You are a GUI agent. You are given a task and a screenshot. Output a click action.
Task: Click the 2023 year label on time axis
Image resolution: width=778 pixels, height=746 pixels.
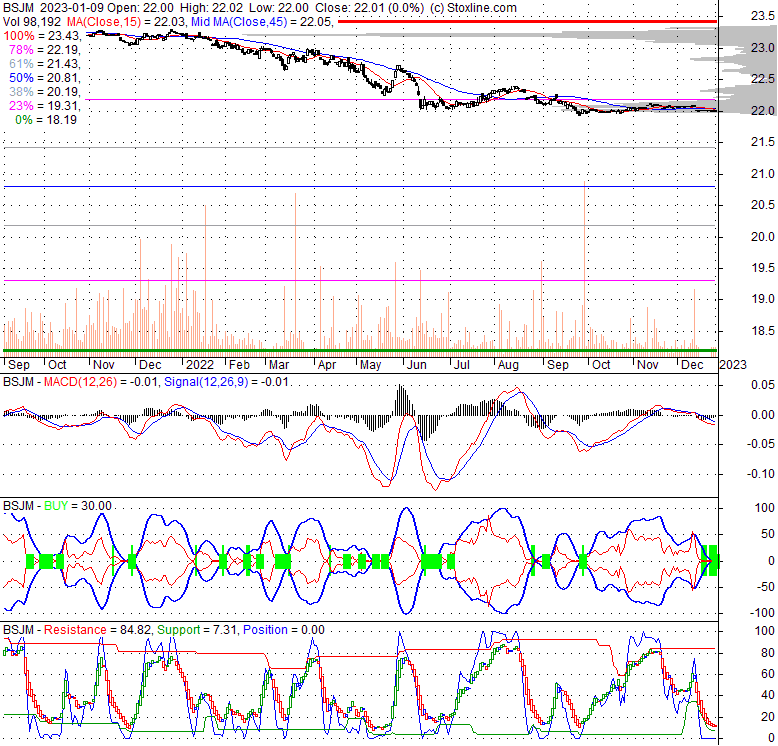click(733, 365)
